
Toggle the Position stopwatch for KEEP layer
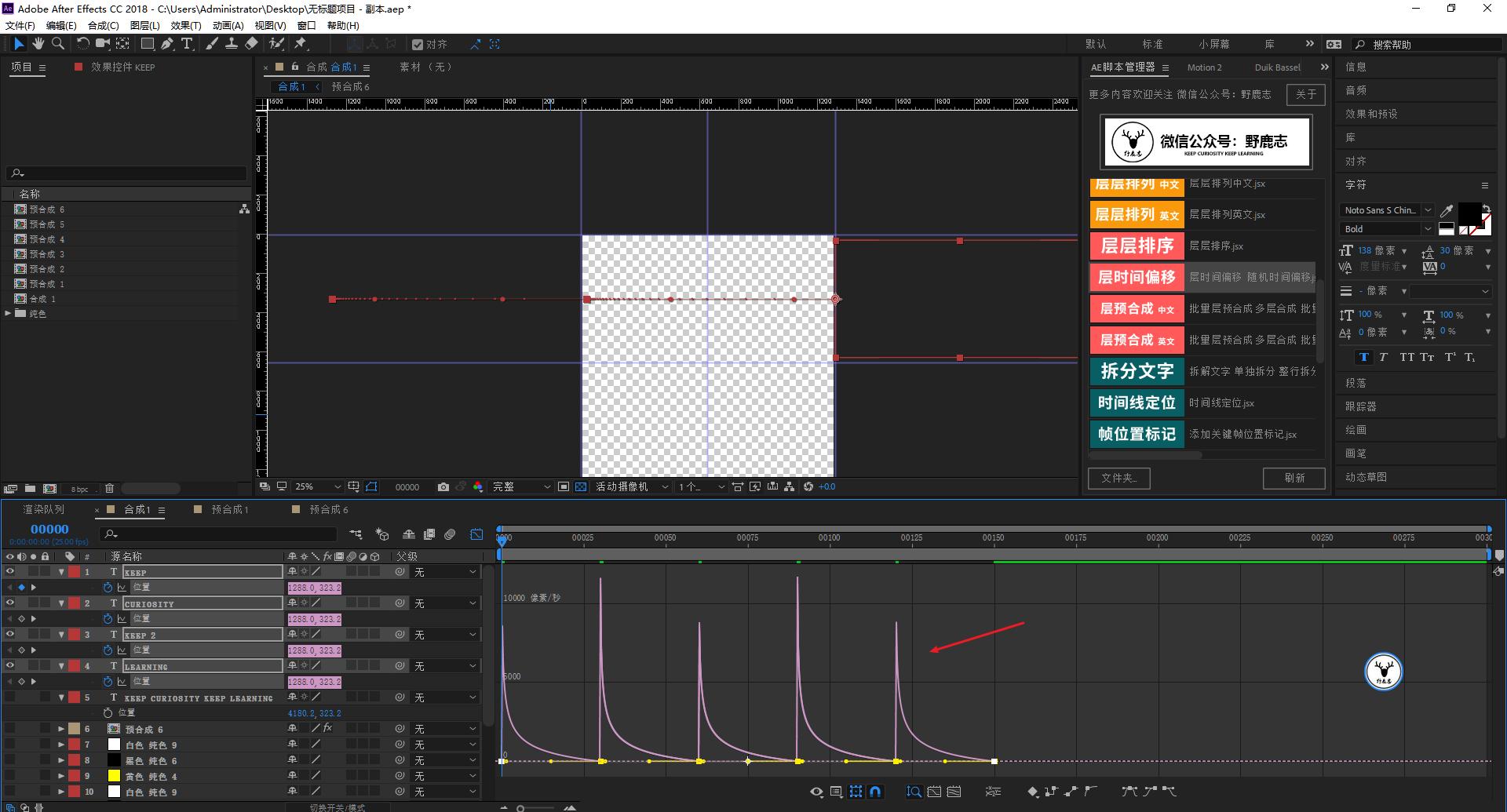(108, 588)
